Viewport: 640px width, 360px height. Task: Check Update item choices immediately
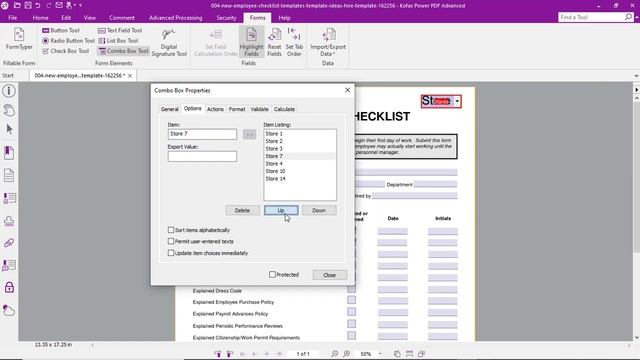[171, 253]
